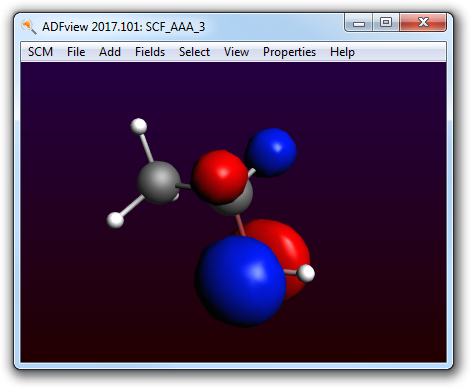This screenshot has width=472, height=389.
Task: Maximize the ADFview window
Action: [x=386, y=23]
